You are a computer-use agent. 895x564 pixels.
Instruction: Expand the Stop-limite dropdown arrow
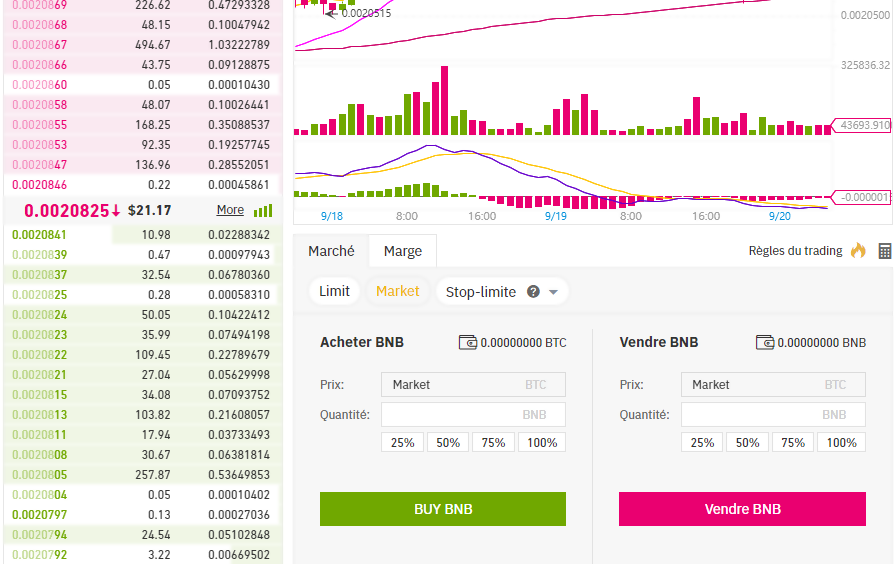[x=553, y=292]
